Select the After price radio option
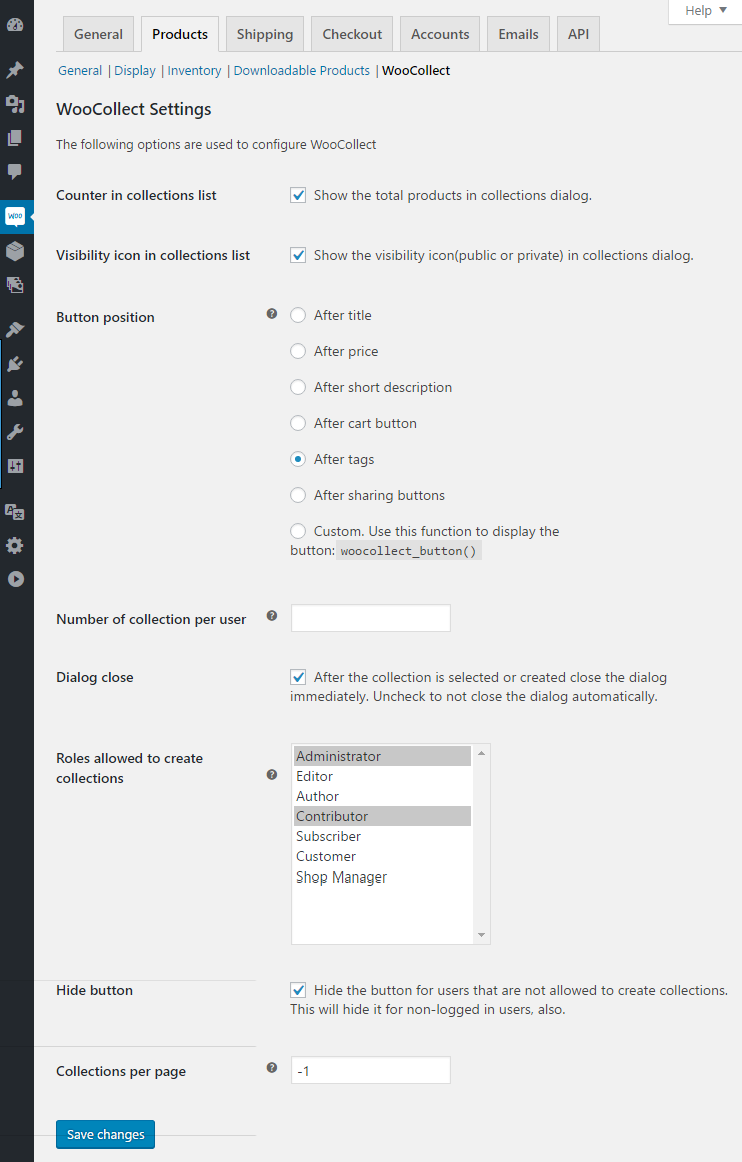The image size is (742, 1162). pyautogui.click(x=298, y=351)
